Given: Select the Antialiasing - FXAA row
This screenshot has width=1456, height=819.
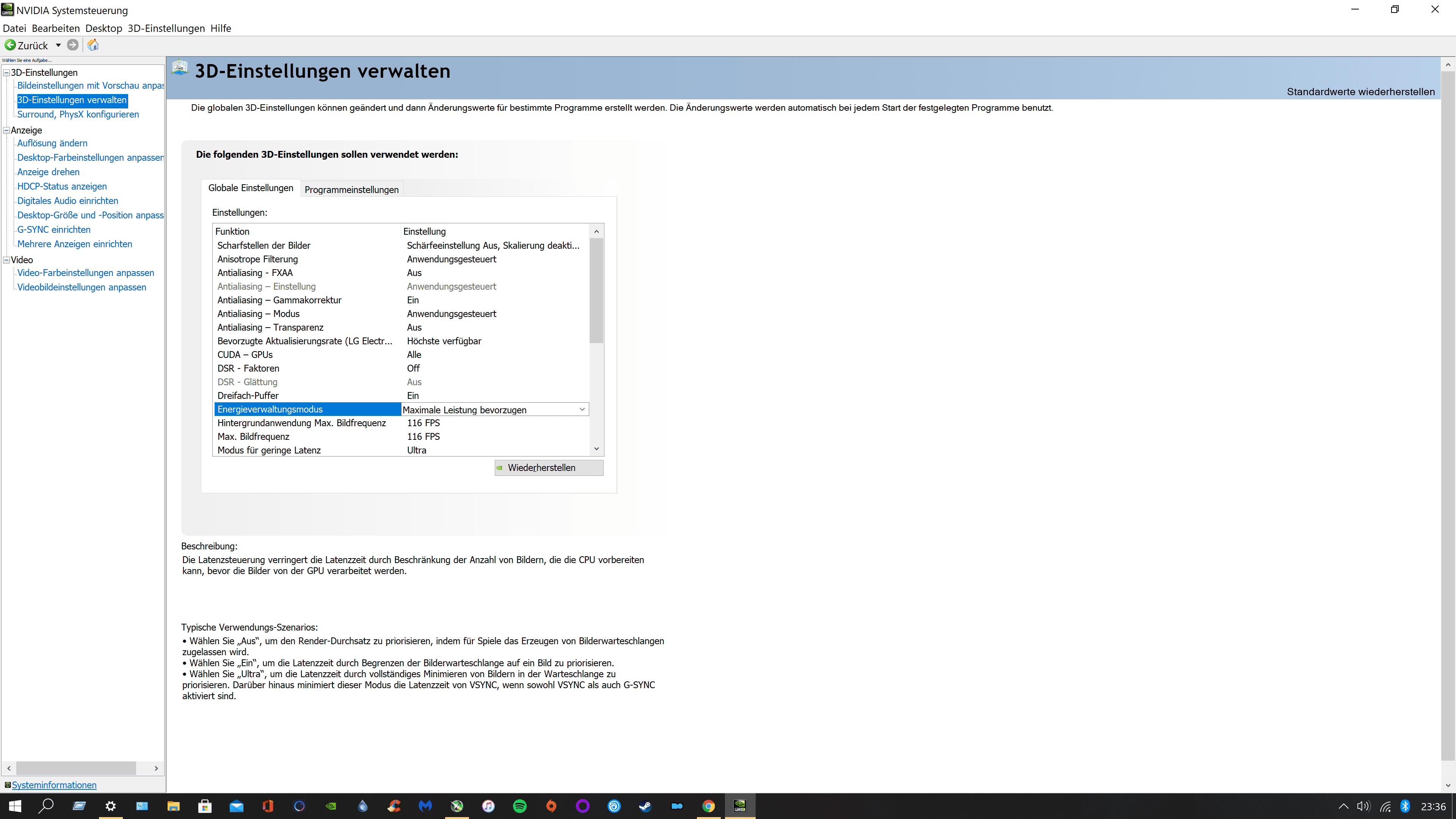Looking at the screenshot, I should tap(401, 273).
